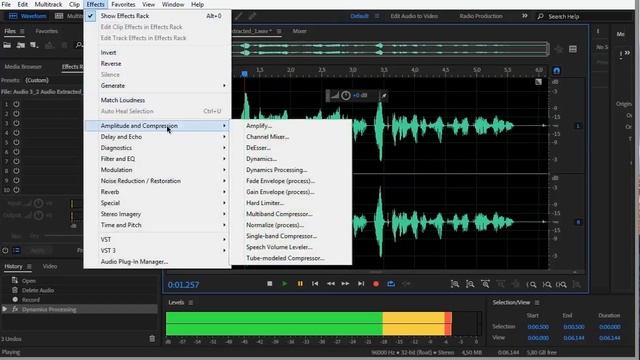Toggle the Loop Playback button
This screenshot has height=360, width=640.
tap(391, 284)
